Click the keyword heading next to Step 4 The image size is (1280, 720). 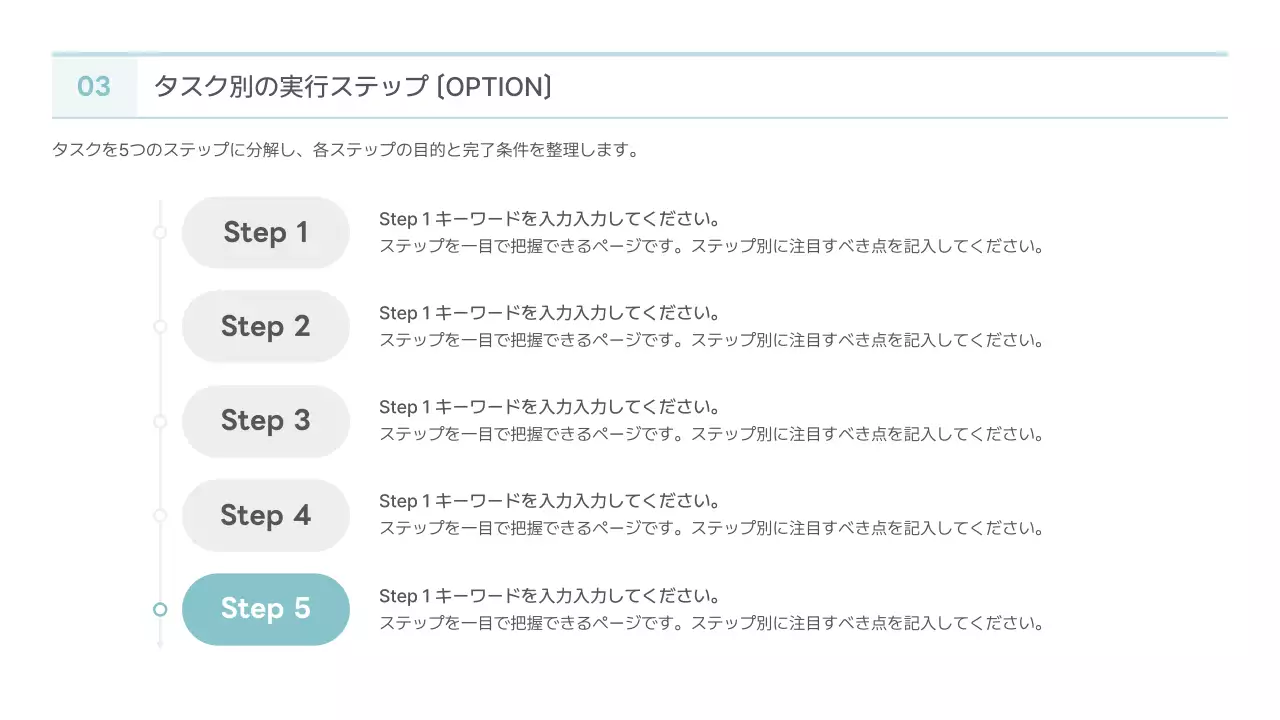(549, 501)
